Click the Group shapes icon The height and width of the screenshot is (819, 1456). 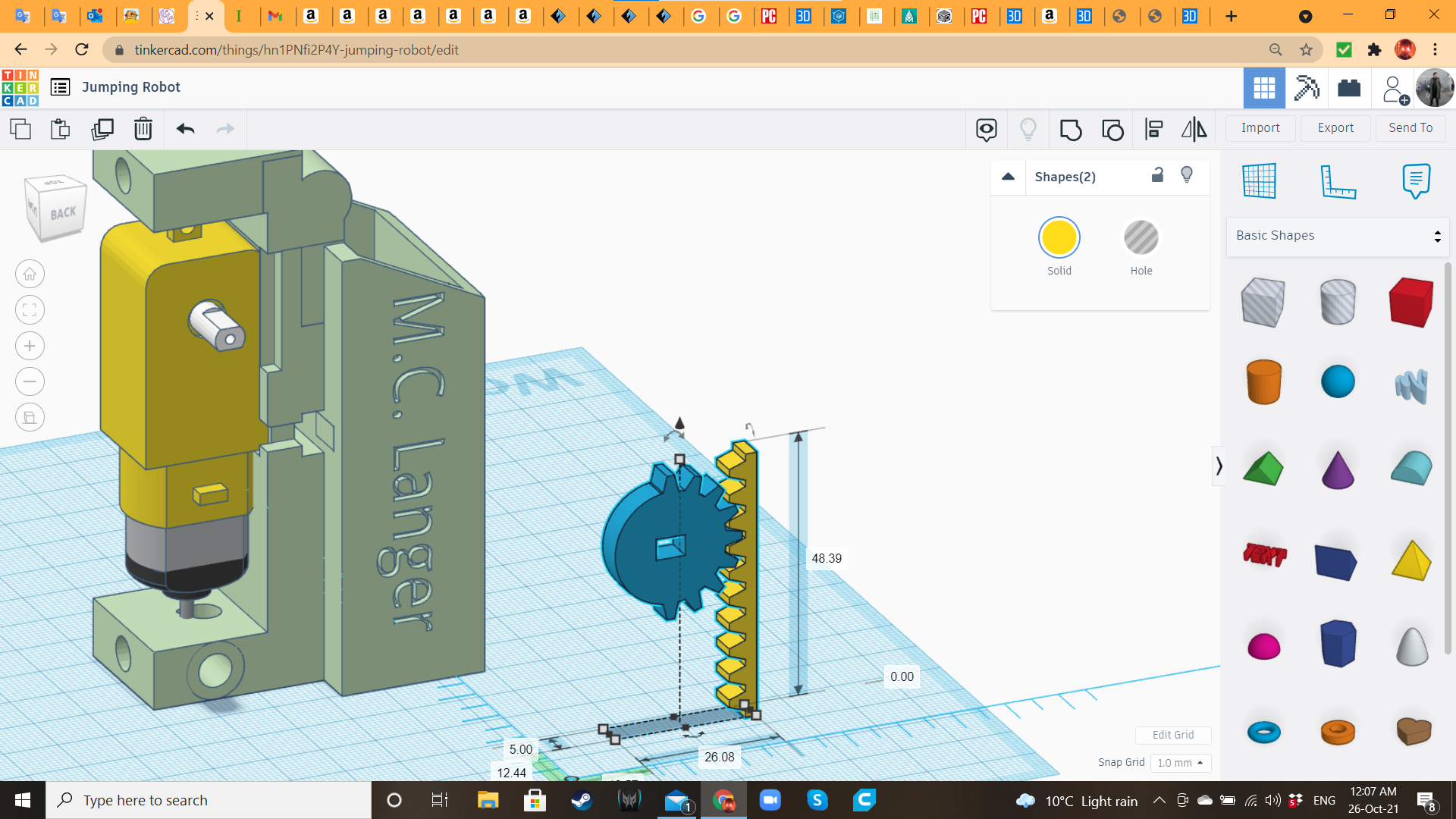(x=1070, y=130)
